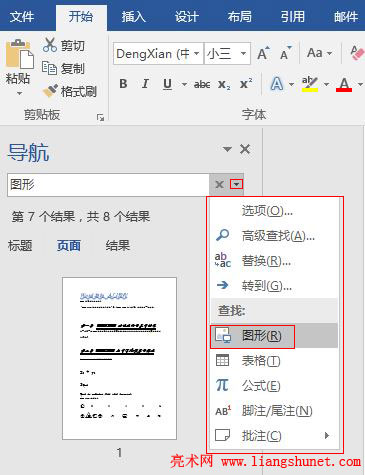Toggle Italic formatting
365x475 pixels.
click(145, 84)
